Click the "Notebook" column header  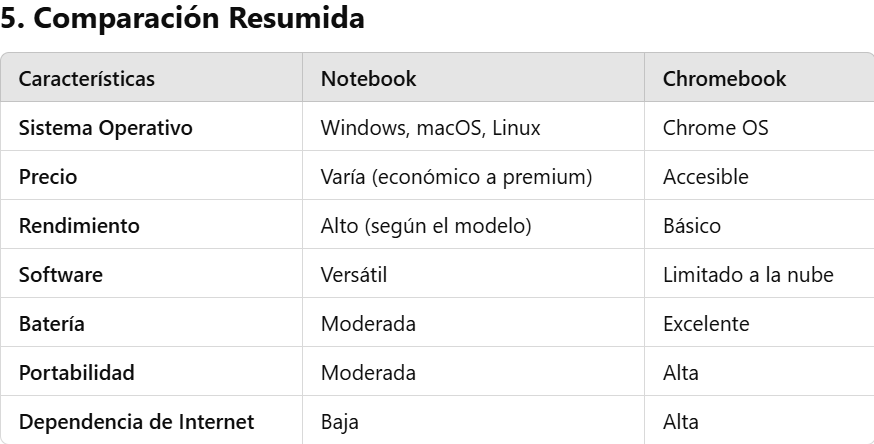tap(368, 79)
